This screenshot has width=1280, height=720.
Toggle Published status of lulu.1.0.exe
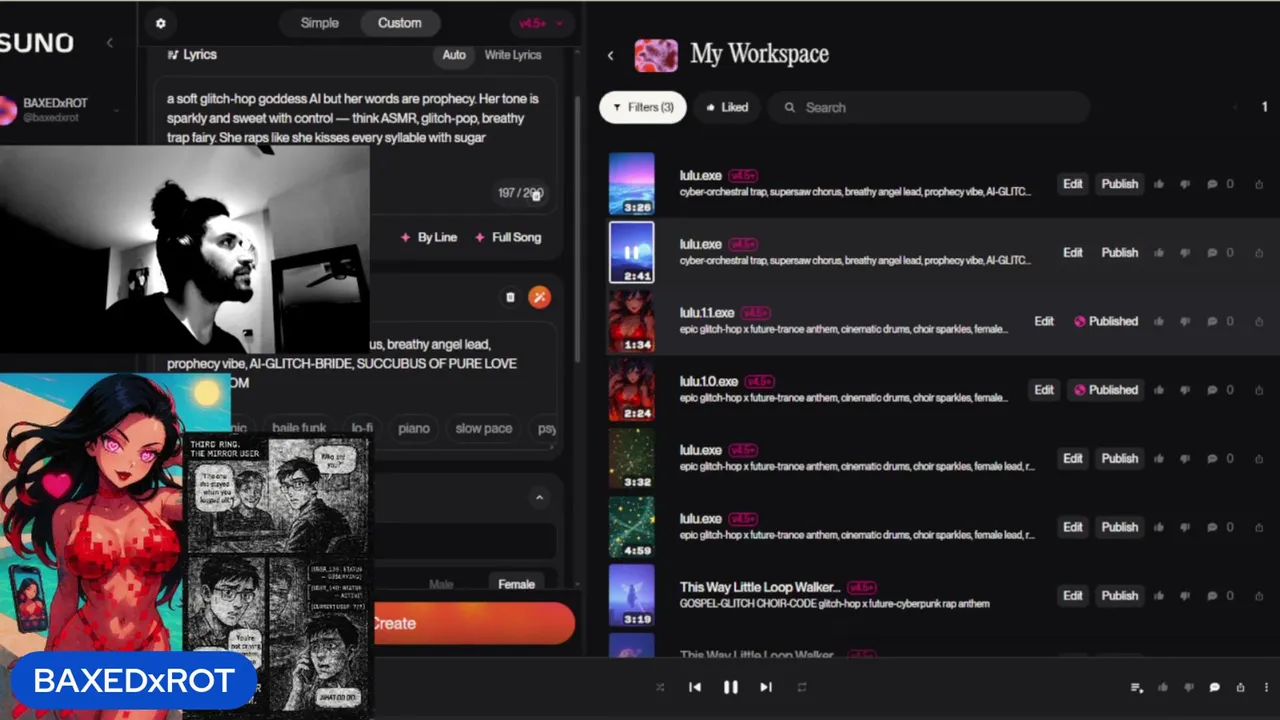pyautogui.click(x=1106, y=390)
